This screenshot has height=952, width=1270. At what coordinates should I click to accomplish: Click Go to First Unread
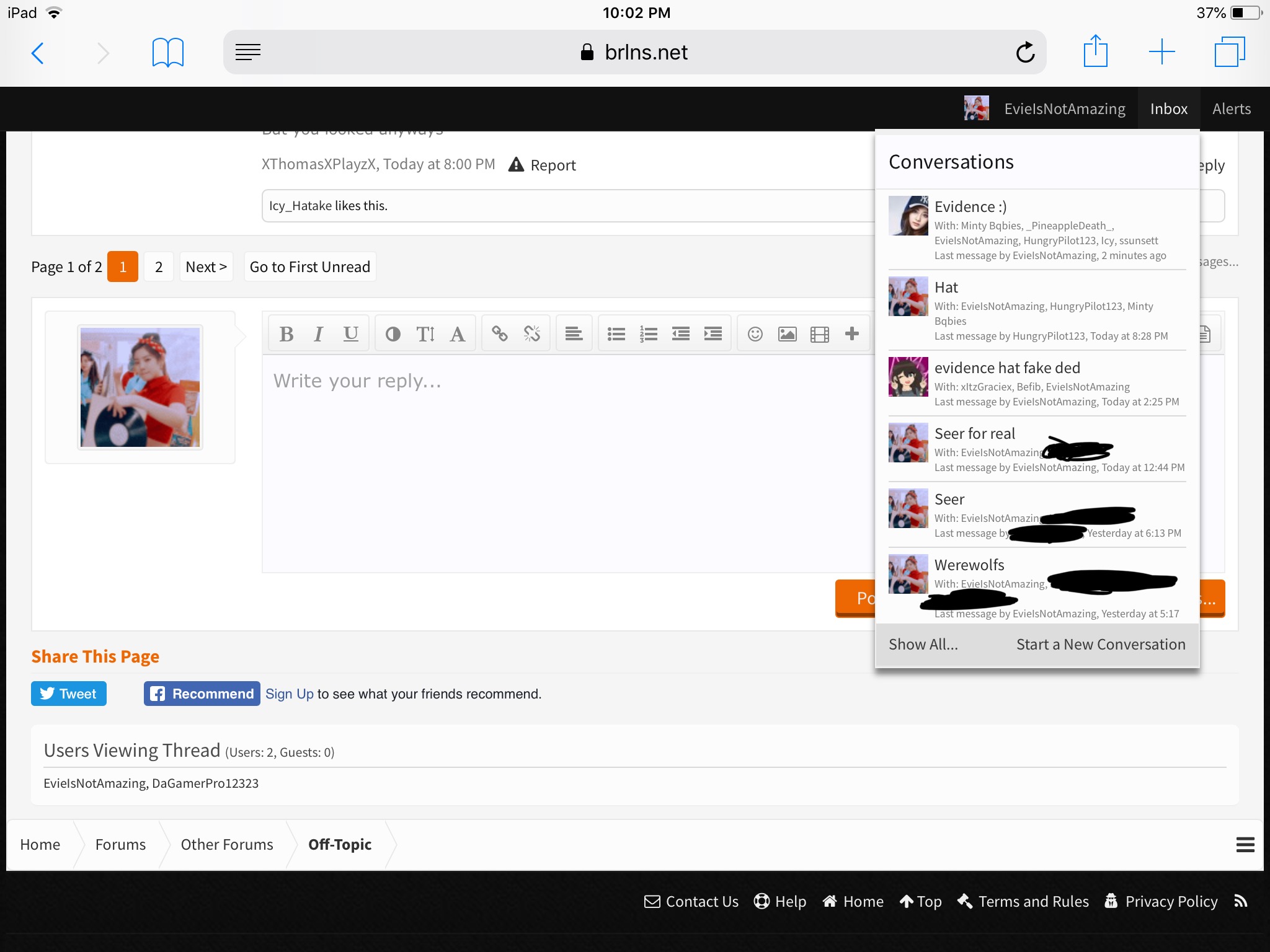pos(310,267)
